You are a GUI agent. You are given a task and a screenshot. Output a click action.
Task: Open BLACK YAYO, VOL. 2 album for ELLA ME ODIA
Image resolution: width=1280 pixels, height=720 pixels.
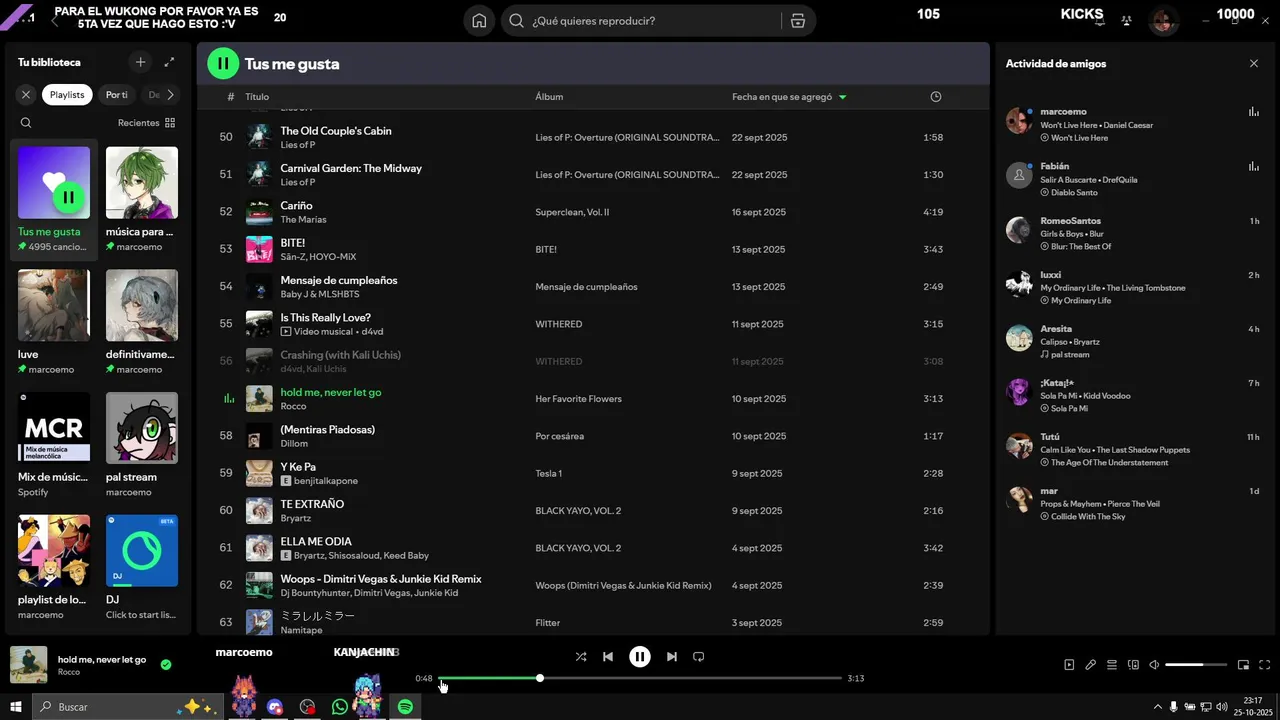click(578, 548)
